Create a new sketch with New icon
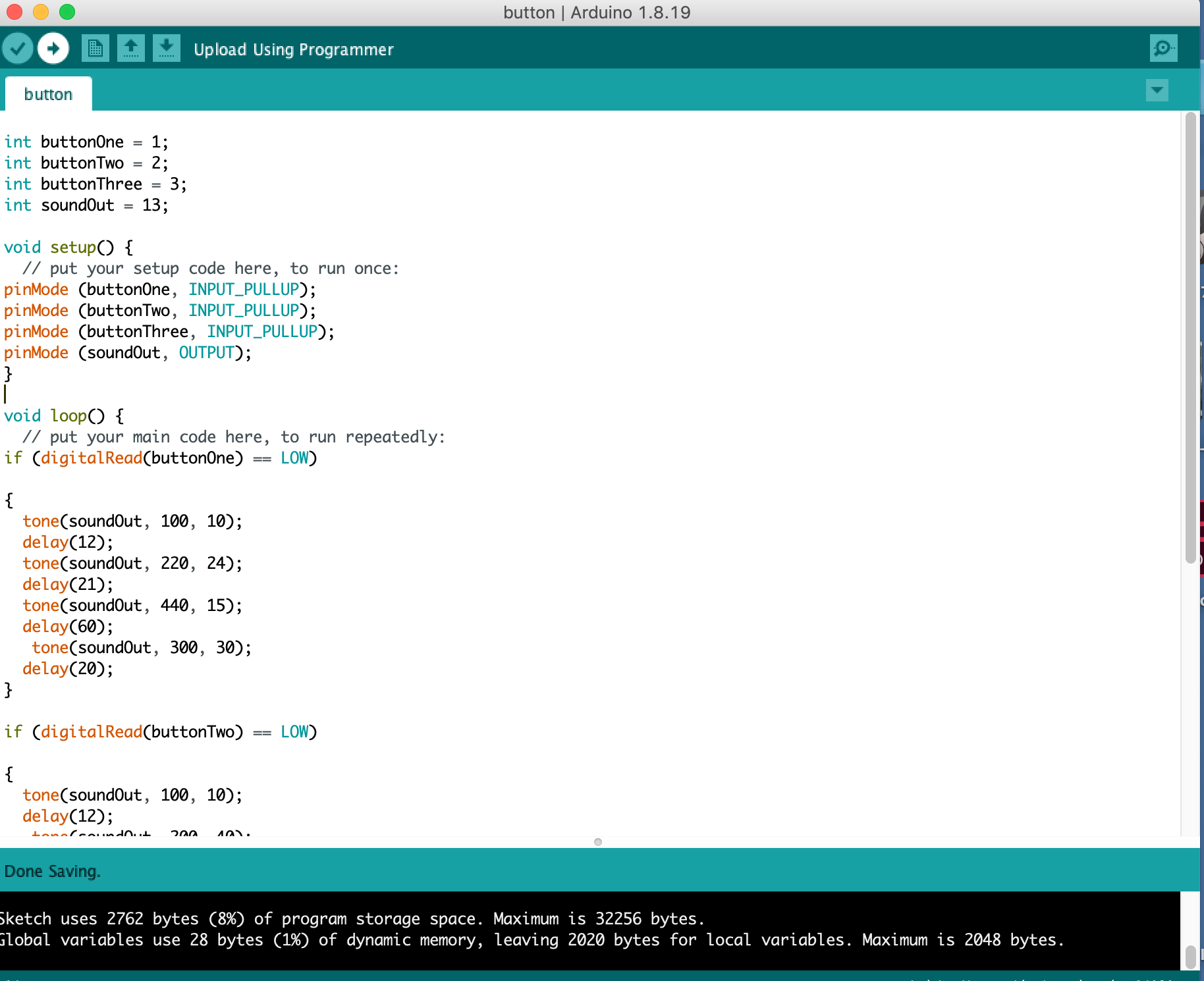Screen dimensions: 1204x981 click(x=96, y=49)
